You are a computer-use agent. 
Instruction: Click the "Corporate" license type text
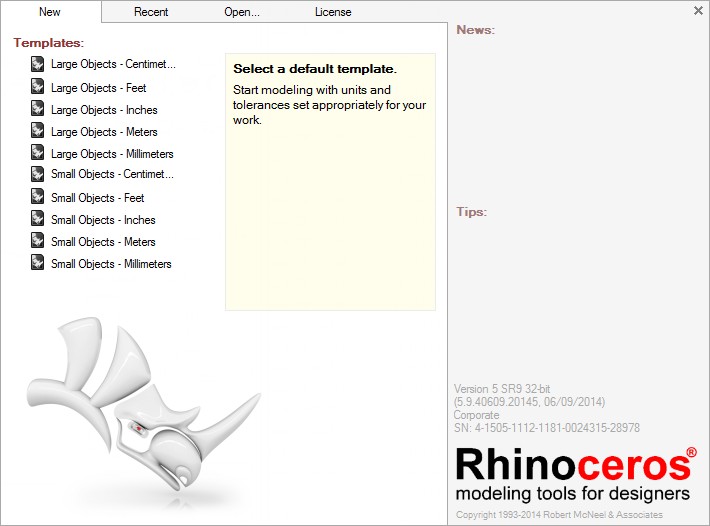point(476,415)
